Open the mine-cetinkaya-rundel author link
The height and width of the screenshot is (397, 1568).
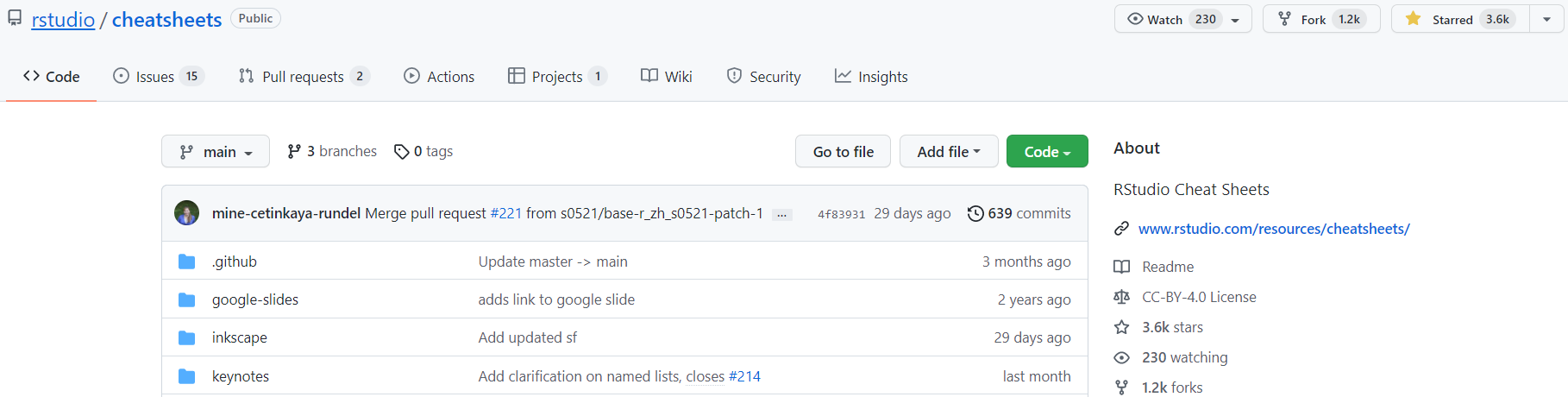tap(286, 213)
